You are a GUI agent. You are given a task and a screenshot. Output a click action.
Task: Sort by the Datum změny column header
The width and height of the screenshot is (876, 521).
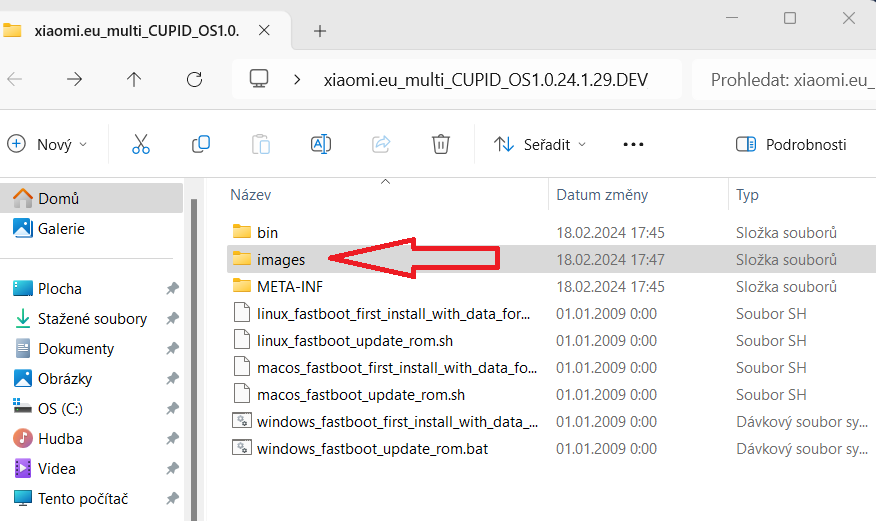602,194
